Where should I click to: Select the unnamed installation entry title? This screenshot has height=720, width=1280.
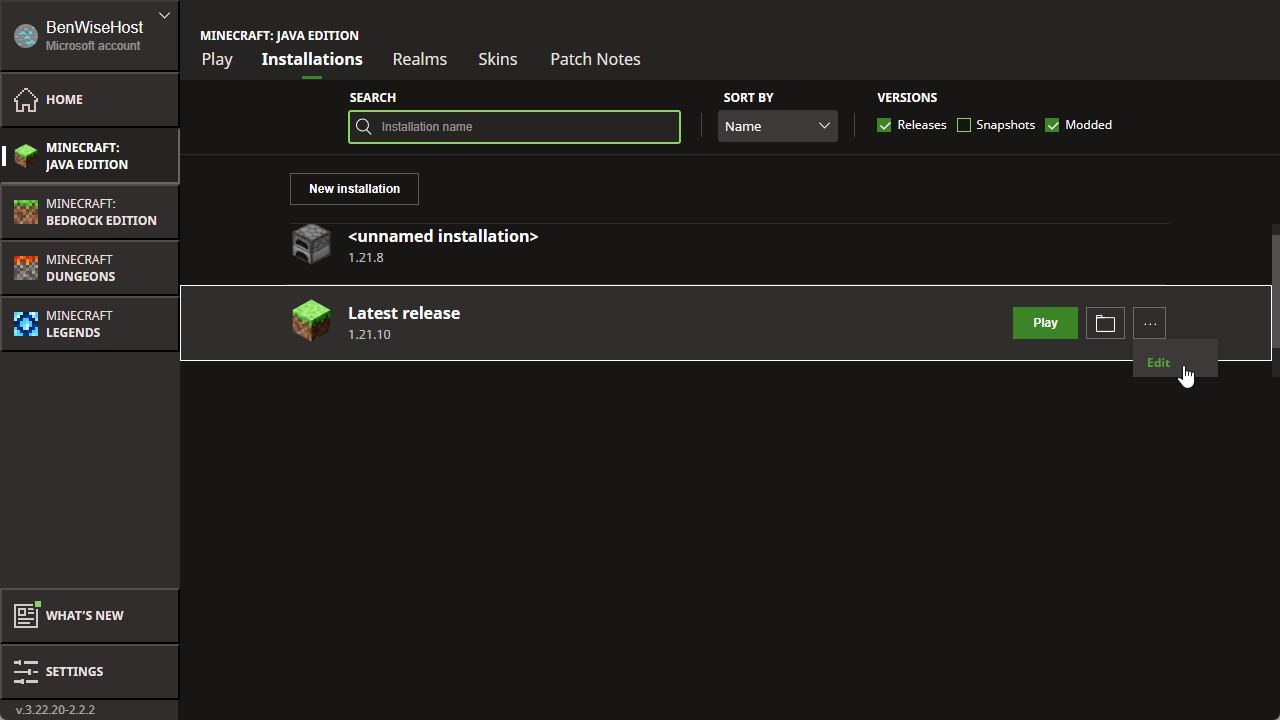tap(443, 236)
